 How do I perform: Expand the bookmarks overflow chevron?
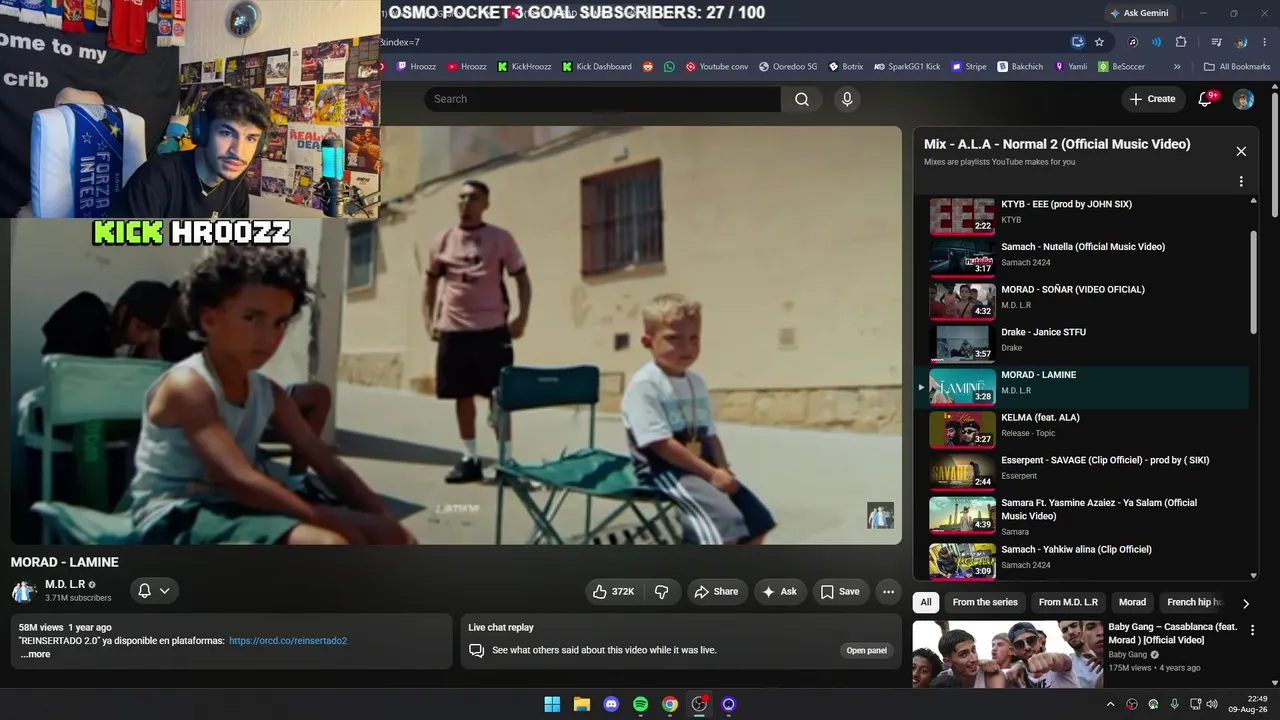tap(1177, 67)
